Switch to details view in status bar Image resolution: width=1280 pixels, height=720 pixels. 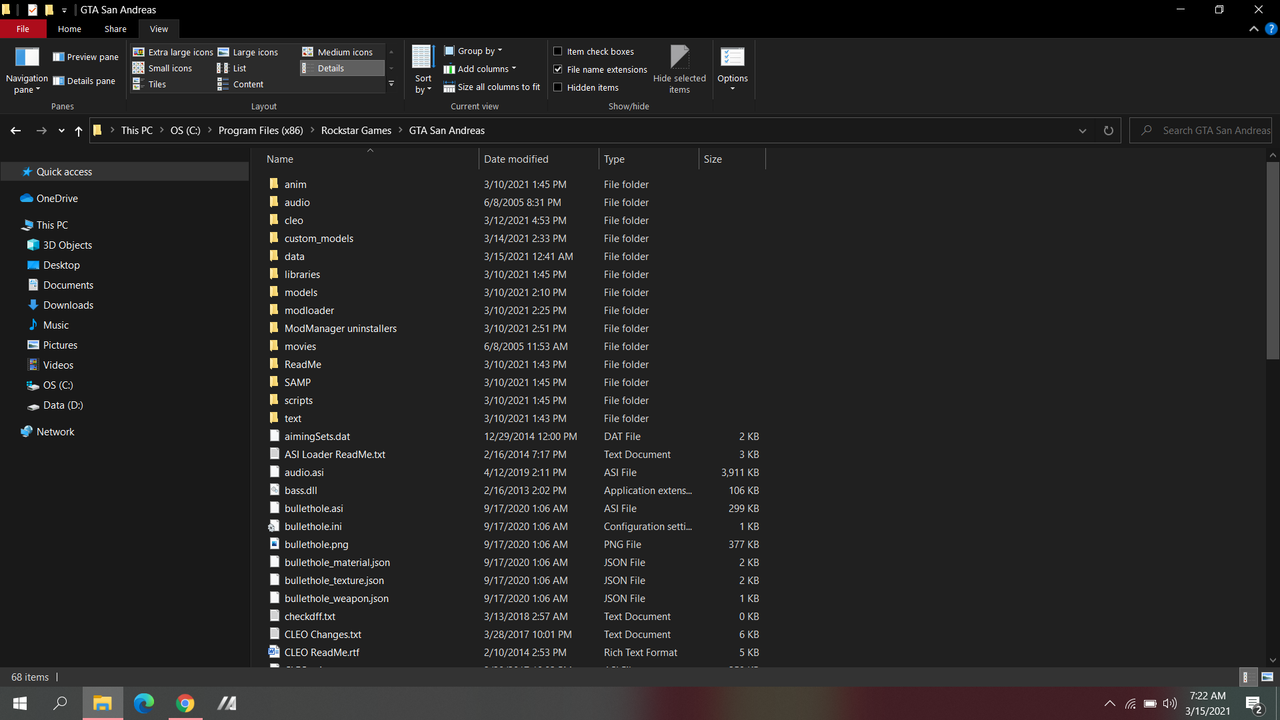(x=1248, y=677)
